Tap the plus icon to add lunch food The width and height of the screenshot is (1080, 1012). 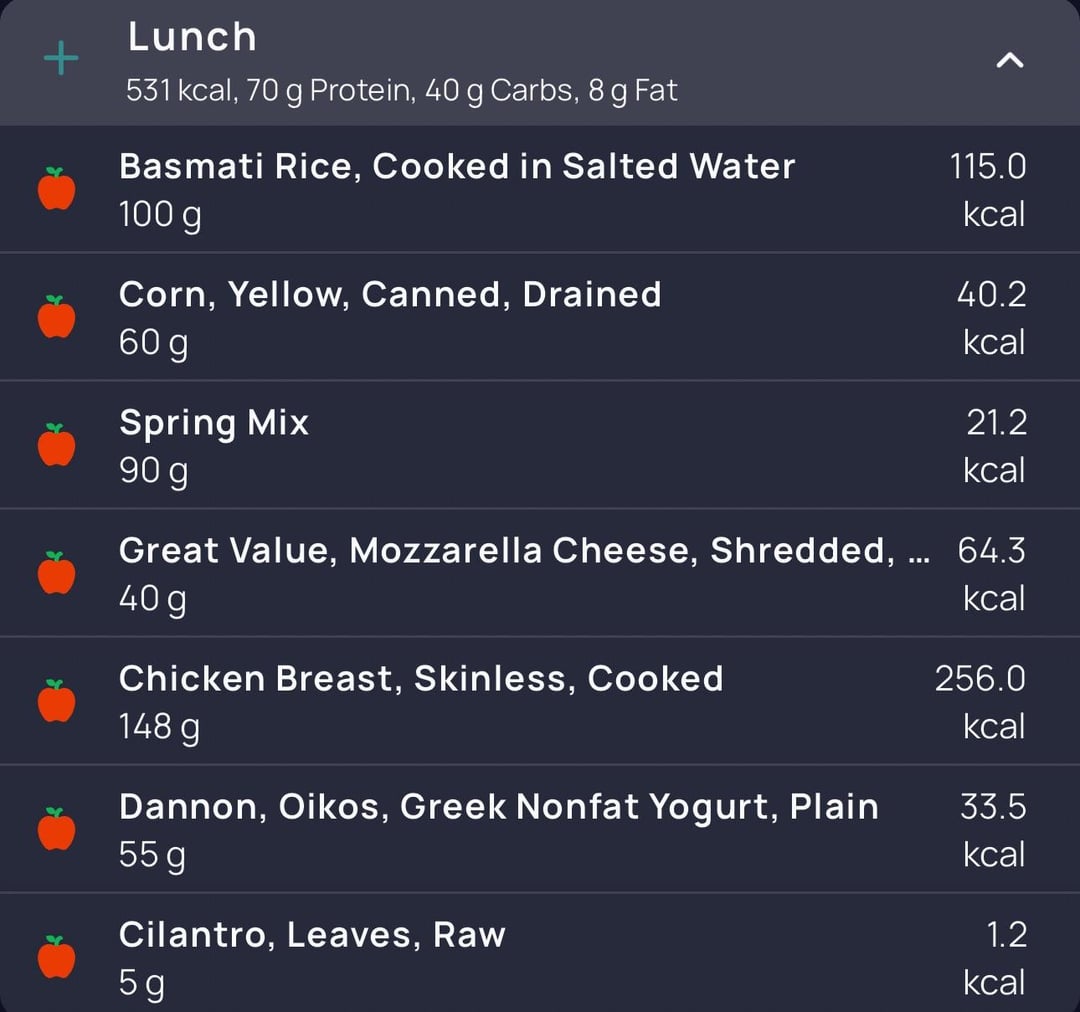[x=61, y=58]
